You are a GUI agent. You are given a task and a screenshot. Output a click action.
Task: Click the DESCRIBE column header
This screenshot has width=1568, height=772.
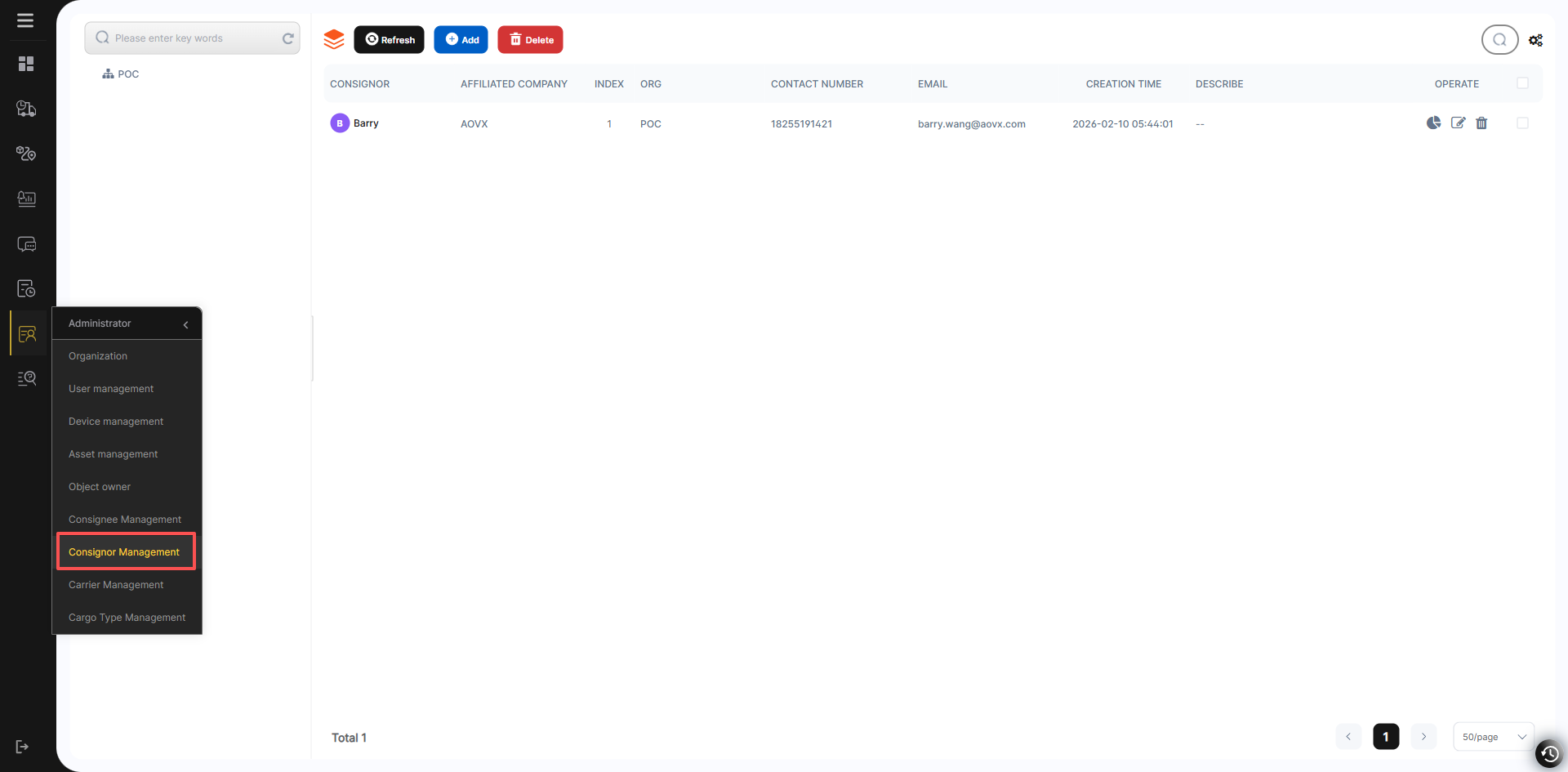[x=1219, y=84]
